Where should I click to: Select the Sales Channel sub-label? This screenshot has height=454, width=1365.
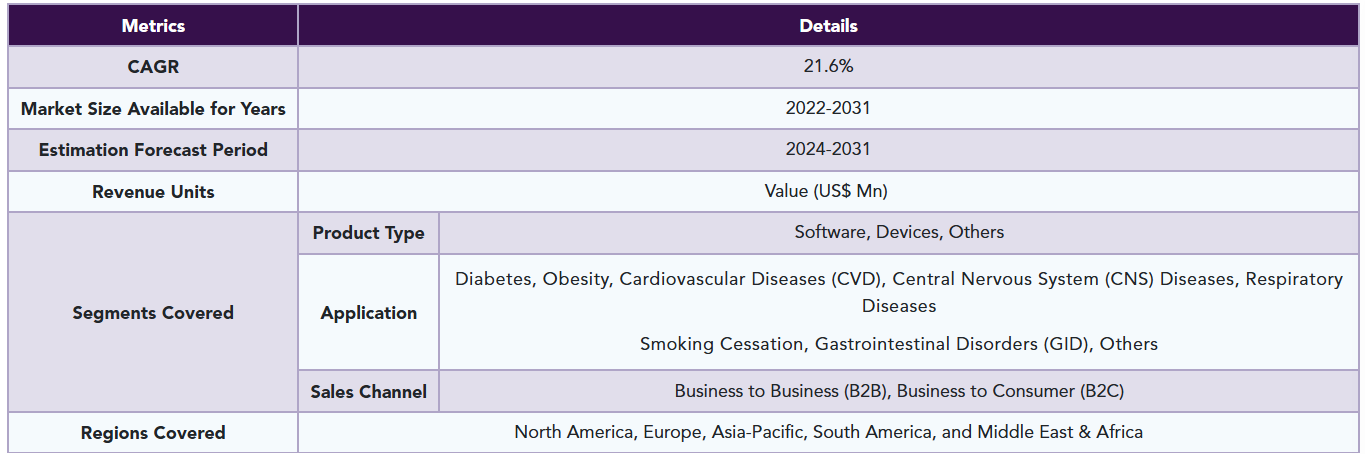[x=368, y=392]
